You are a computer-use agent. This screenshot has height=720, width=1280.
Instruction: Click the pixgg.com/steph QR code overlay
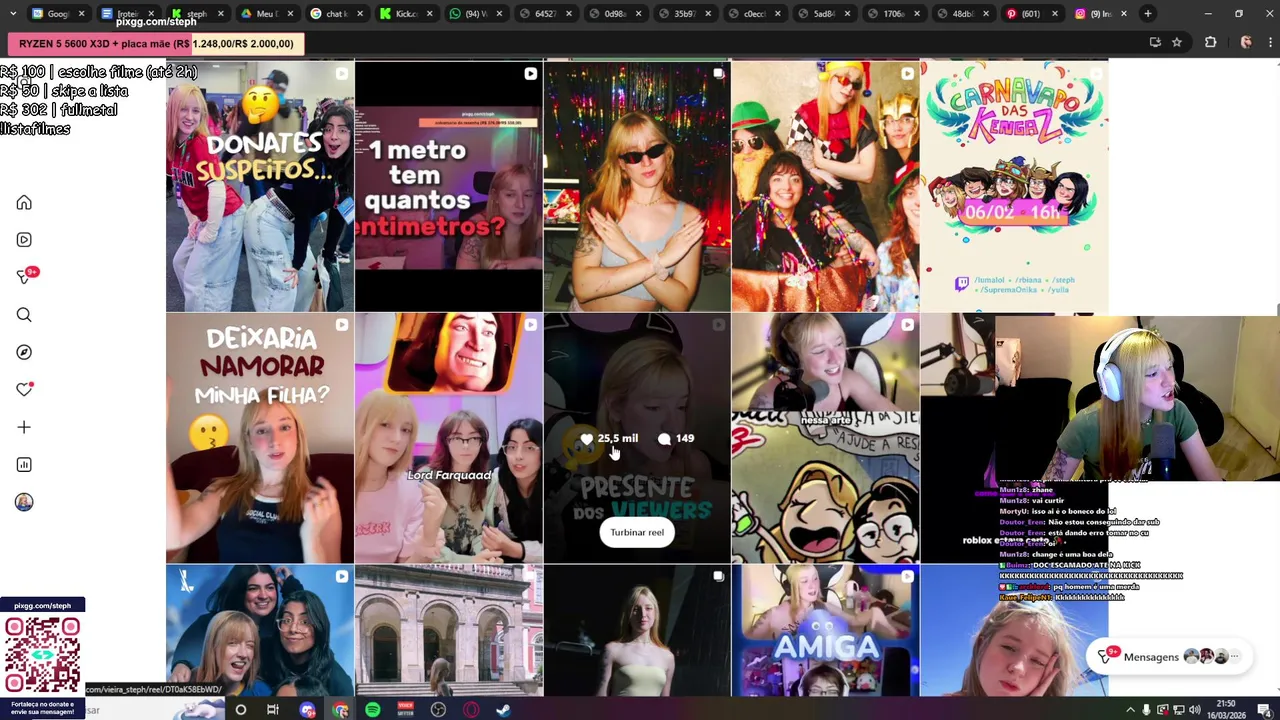[x=42, y=655]
